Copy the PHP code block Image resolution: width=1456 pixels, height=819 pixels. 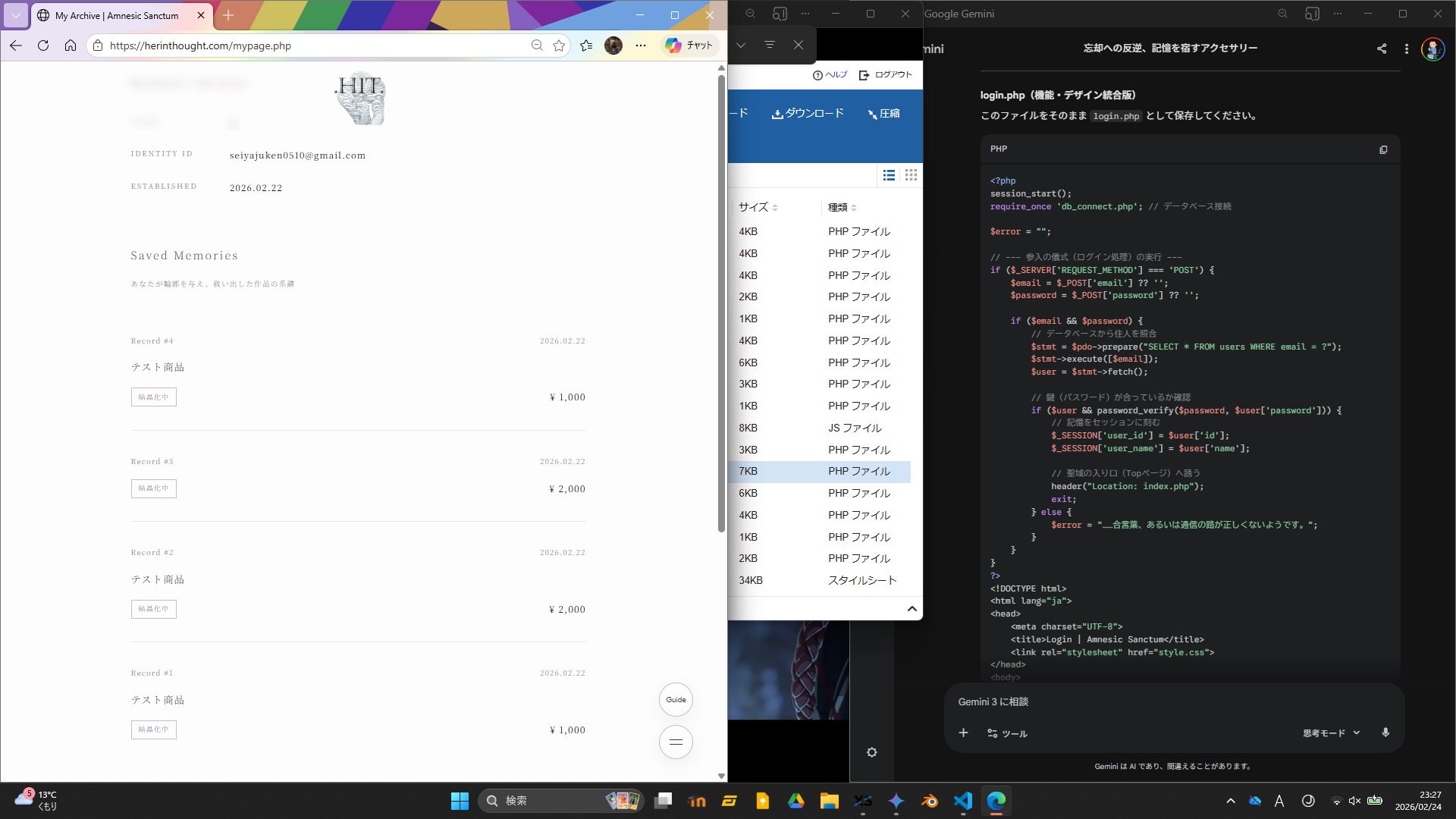tap(1382, 149)
